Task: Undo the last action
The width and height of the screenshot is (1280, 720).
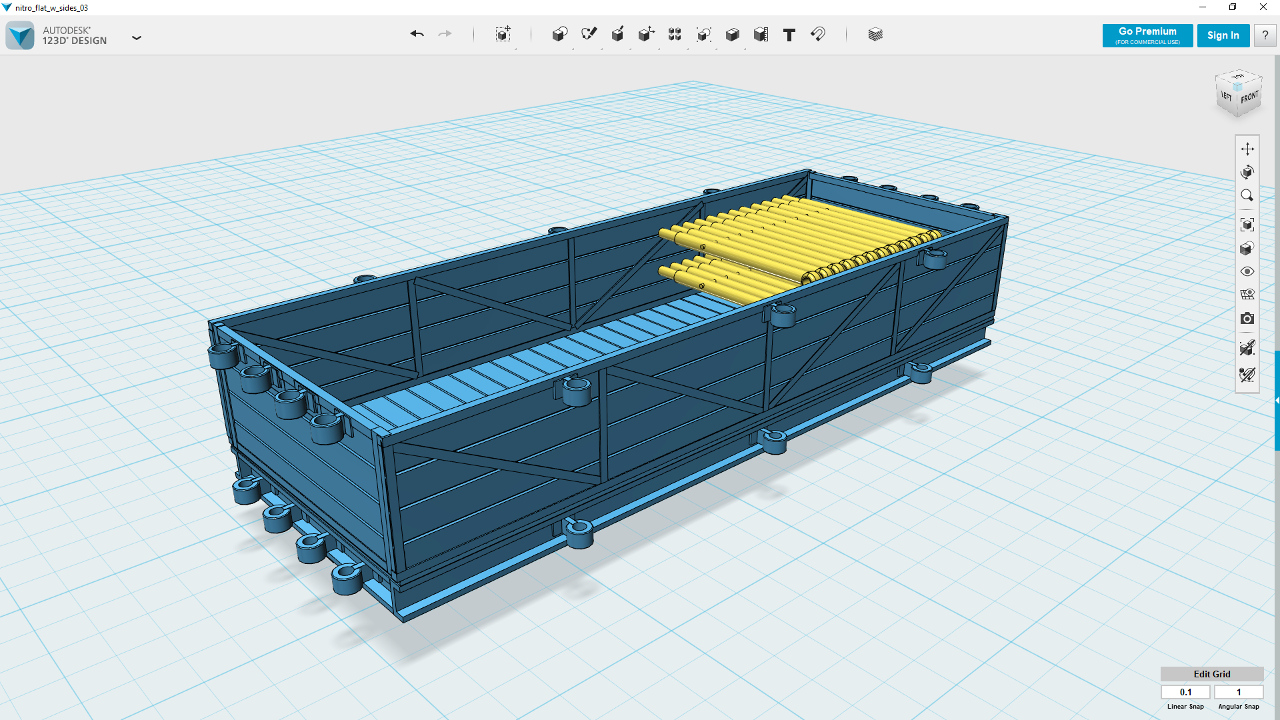Action: (417, 34)
